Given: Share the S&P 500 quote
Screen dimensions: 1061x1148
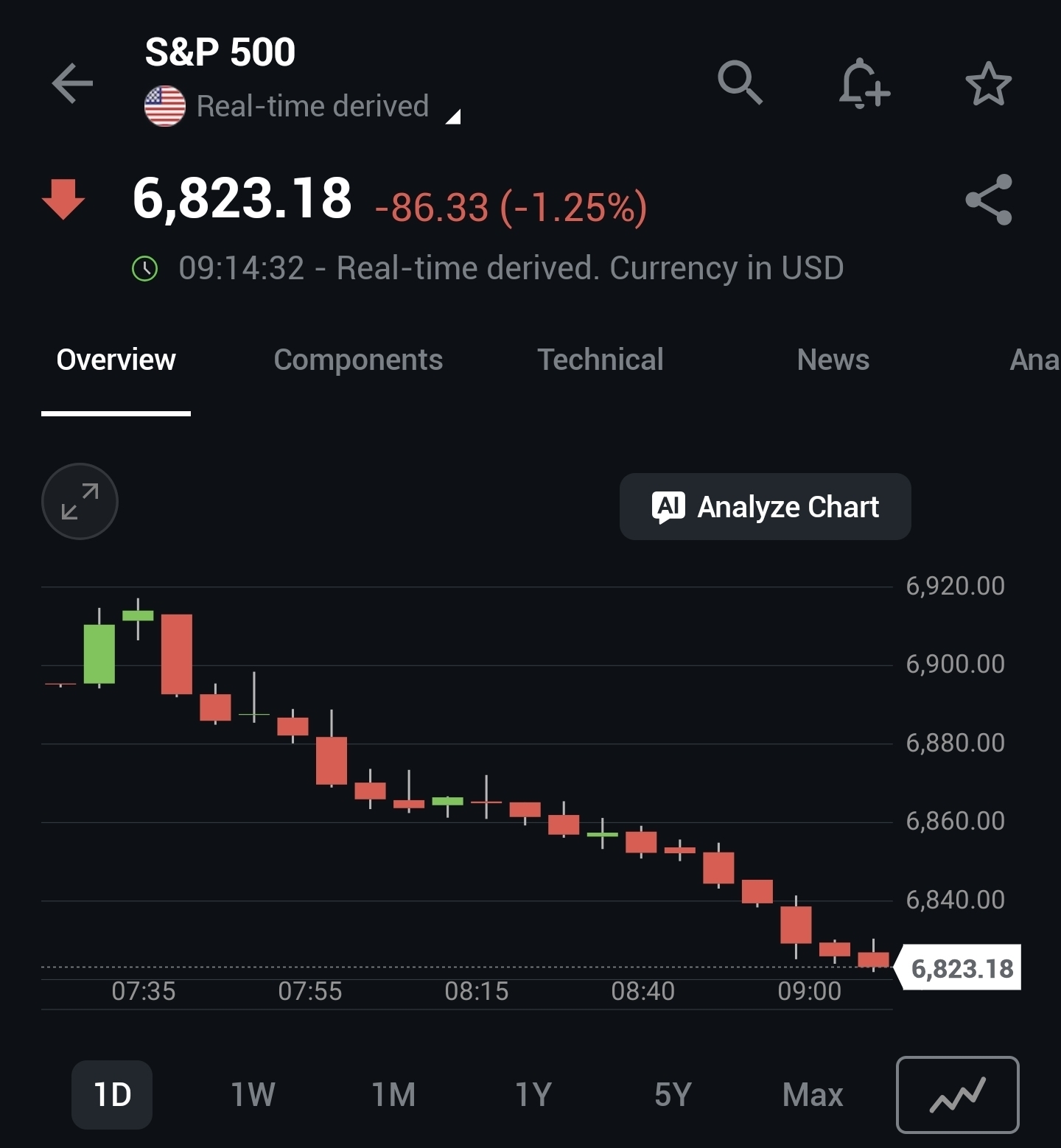Looking at the screenshot, I should click(988, 200).
